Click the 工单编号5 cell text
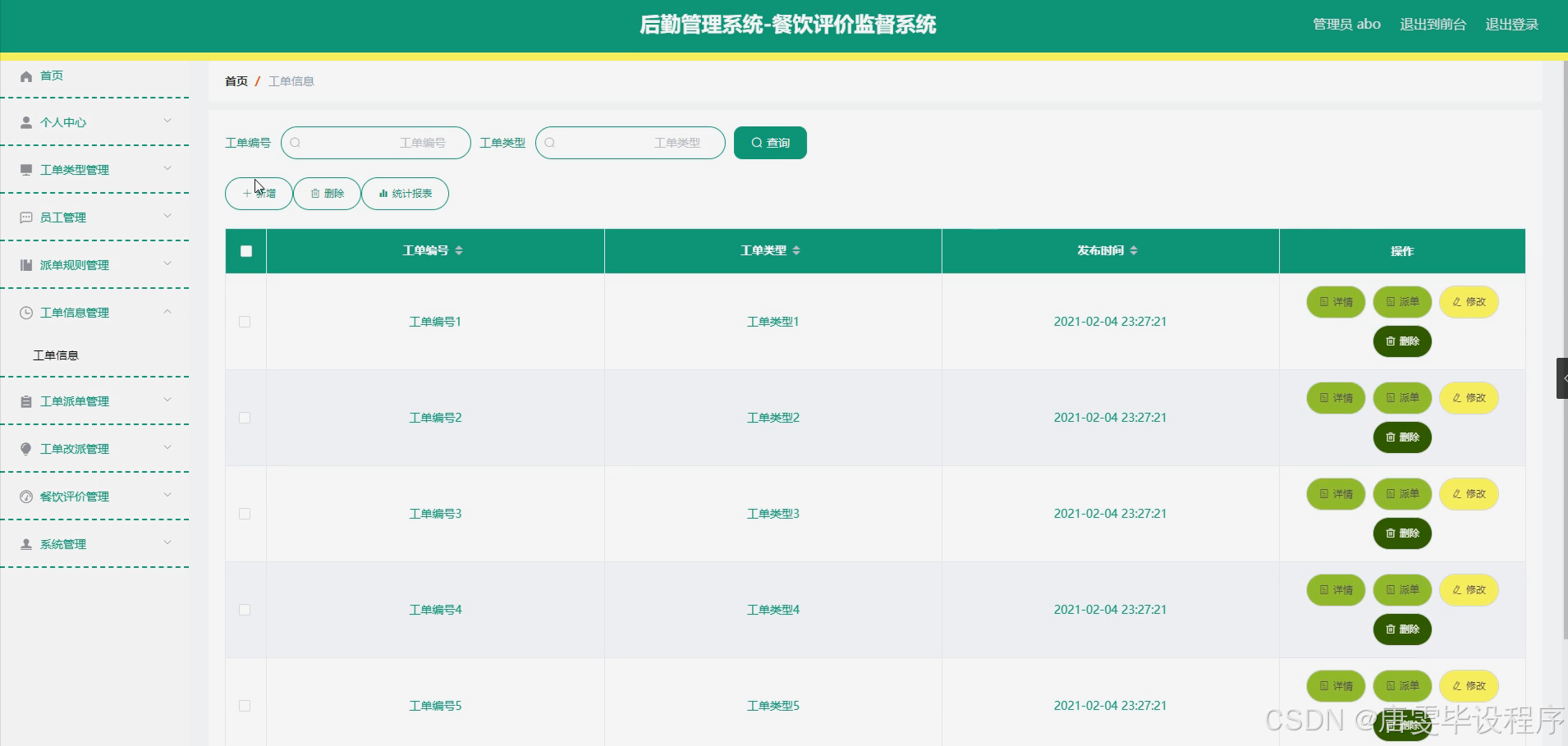Image resolution: width=1568 pixels, height=746 pixels. (435, 706)
